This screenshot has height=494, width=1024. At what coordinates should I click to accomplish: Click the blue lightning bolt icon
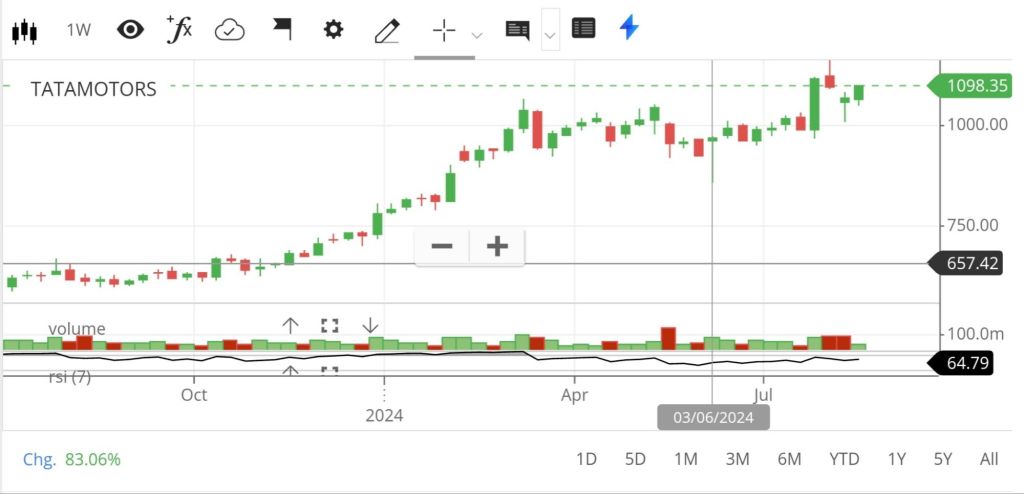click(x=629, y=28)
